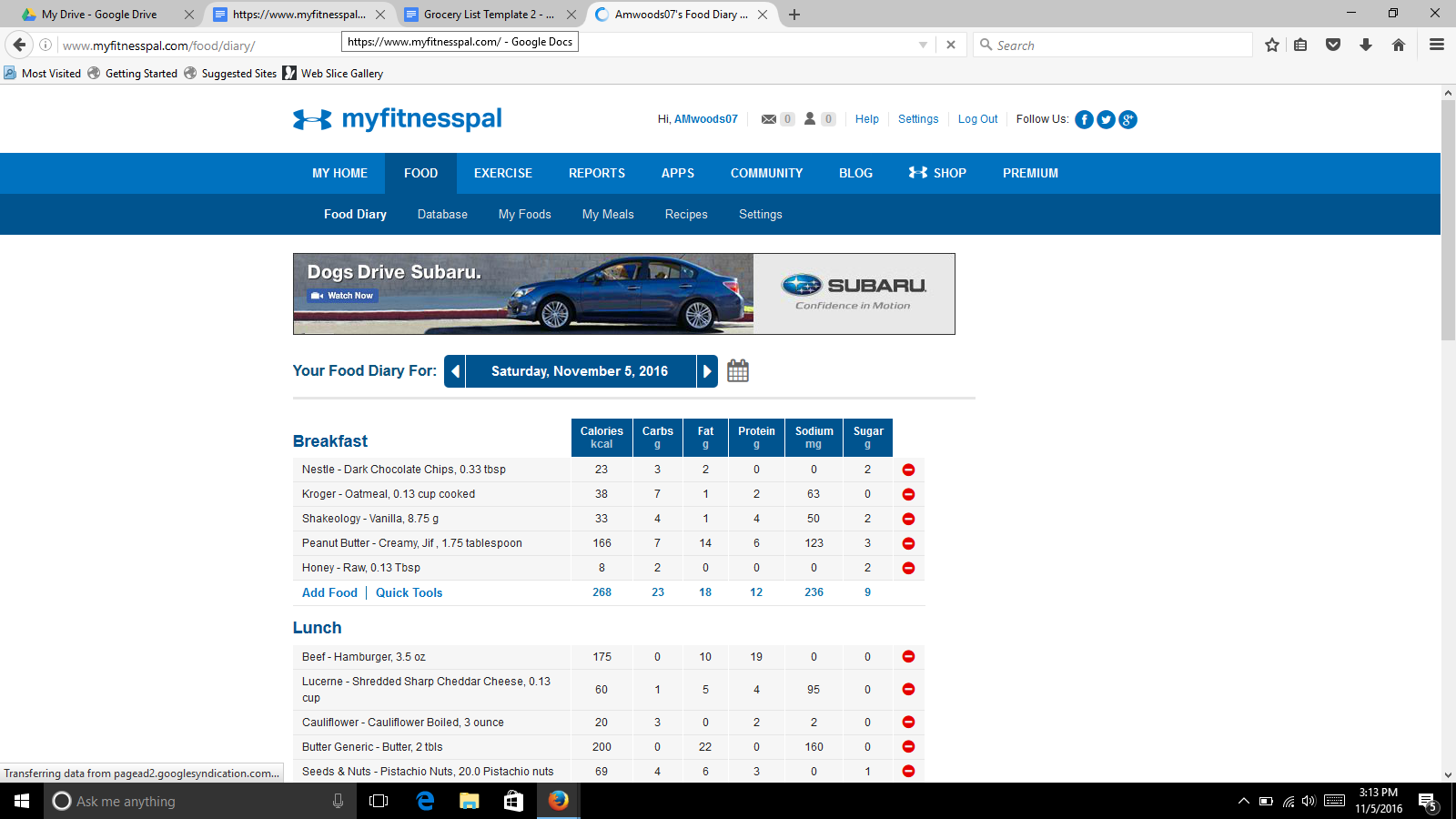Viewport: 1456px width, 819px height.
Task: Open EXERCISE navigation tab
Action: tap(502, 173)
